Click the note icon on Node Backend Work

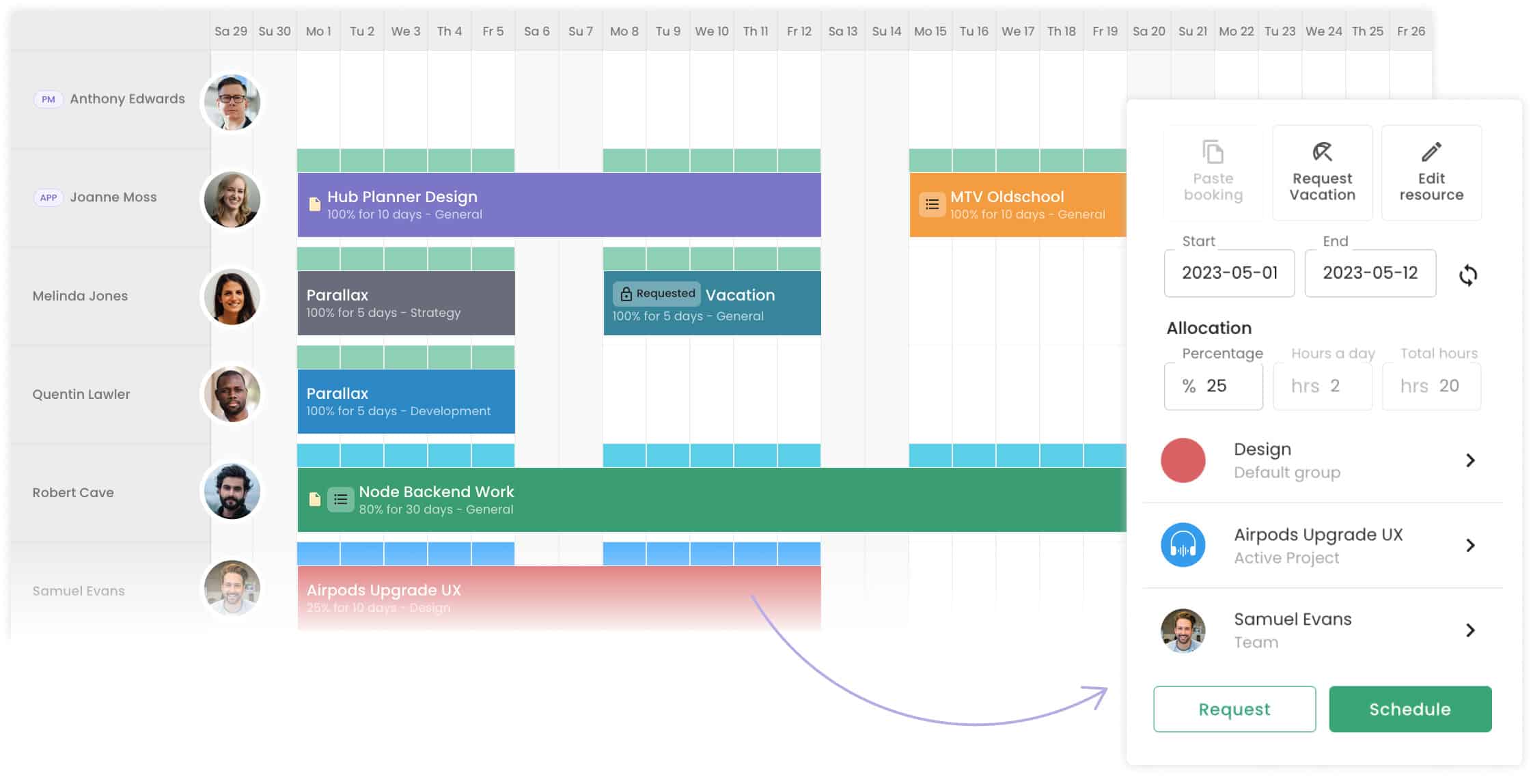point(315,499)
